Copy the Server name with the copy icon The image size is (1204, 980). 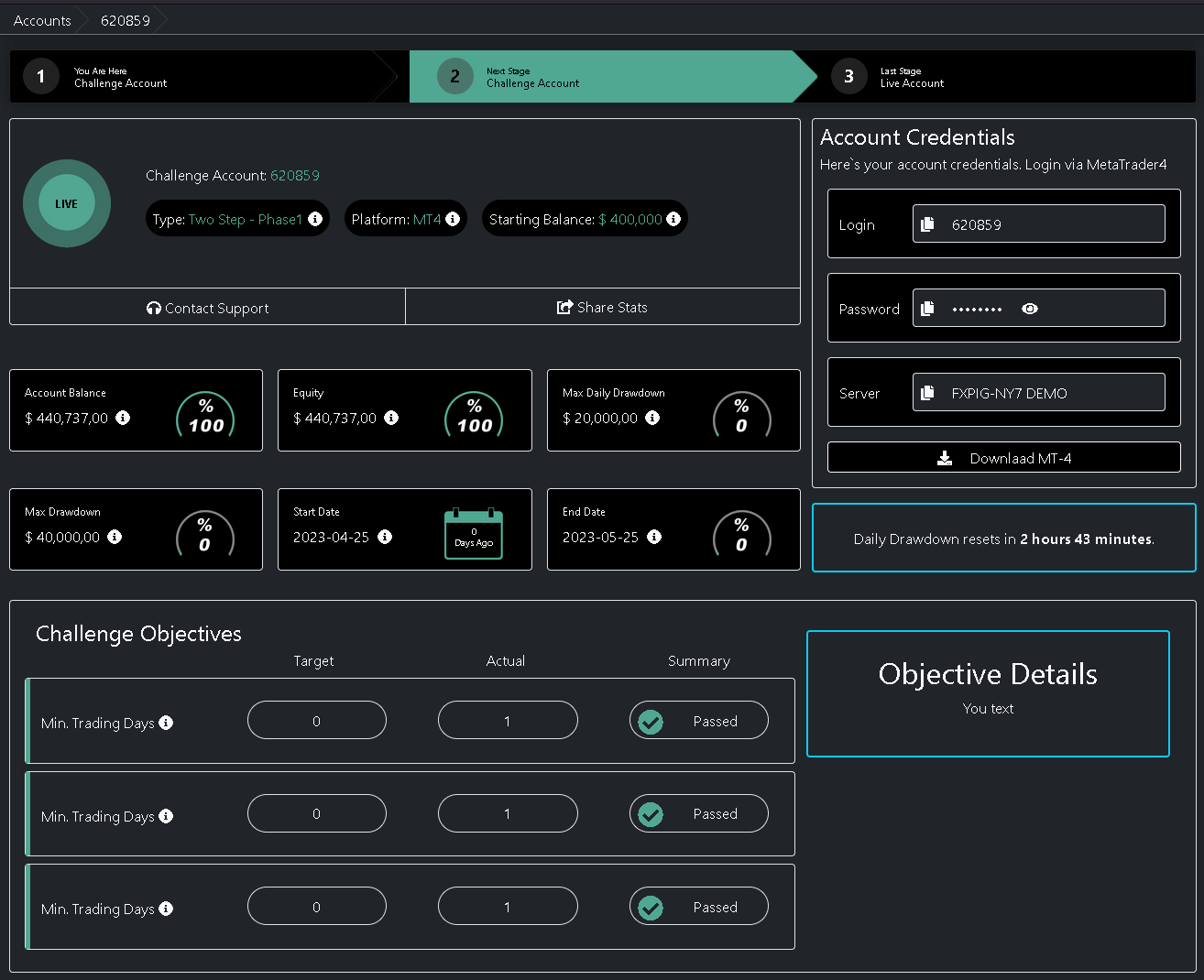927,392
